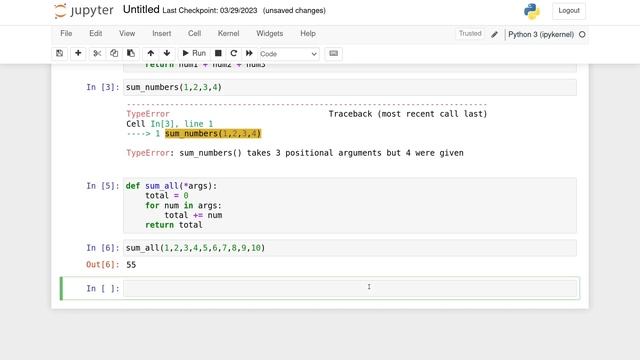The width and height of the screenshot is (640, 360).
Task: Cut selected cells with scissors icon
Action: pos(97,53)
